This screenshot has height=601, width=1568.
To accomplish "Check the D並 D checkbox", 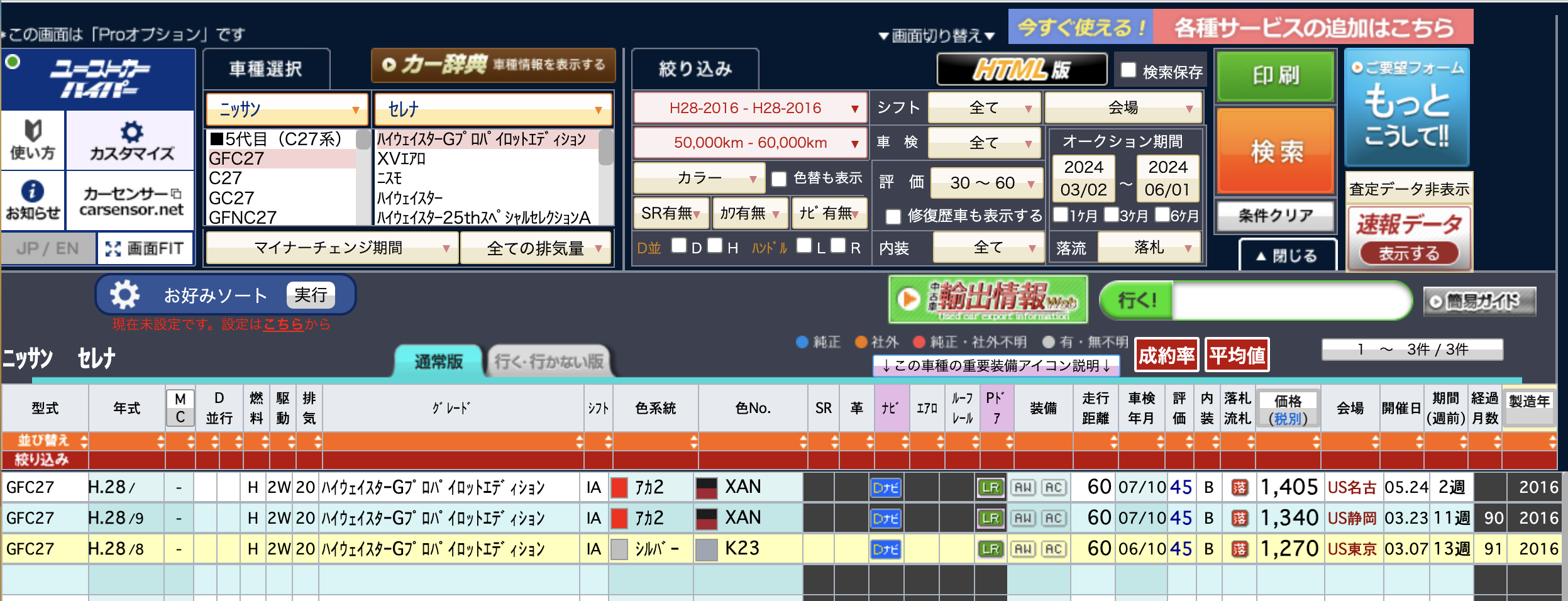I will pos(678,245).
